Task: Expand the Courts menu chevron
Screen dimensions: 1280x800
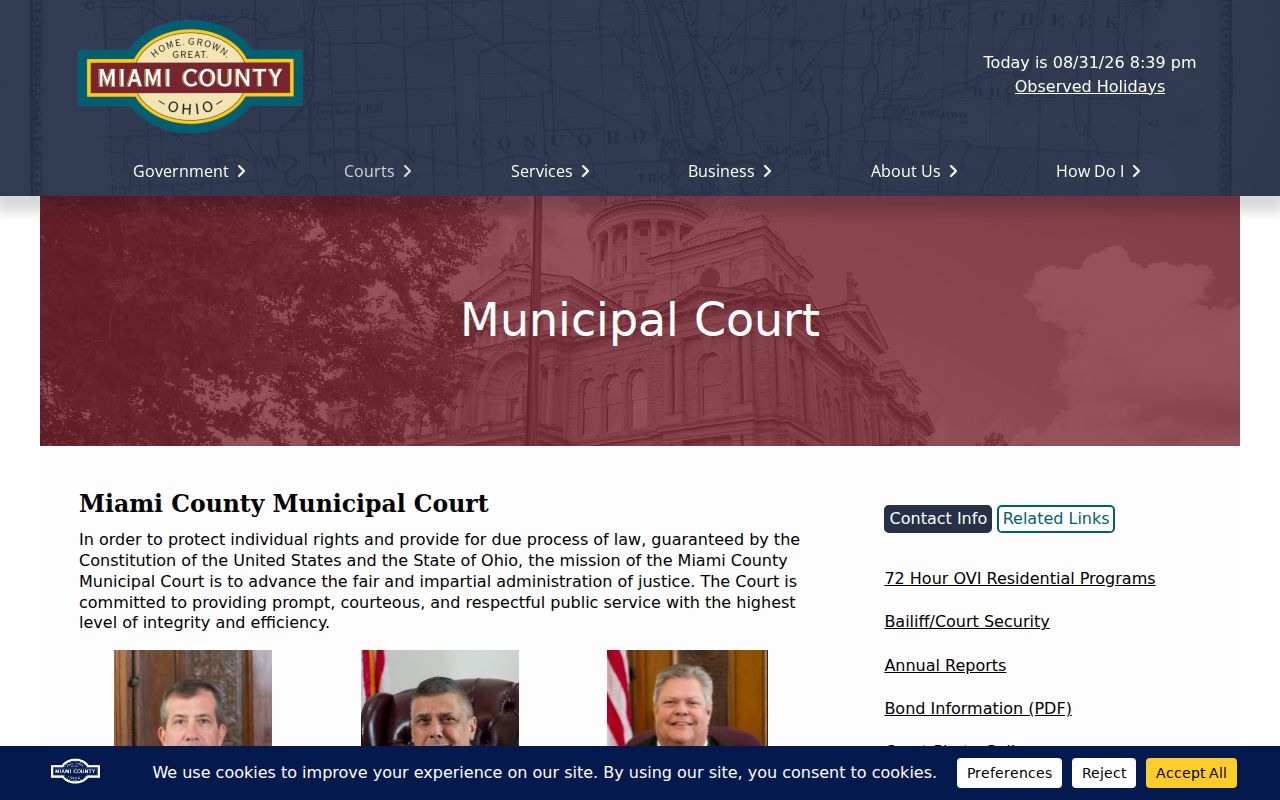Action: 407,171
